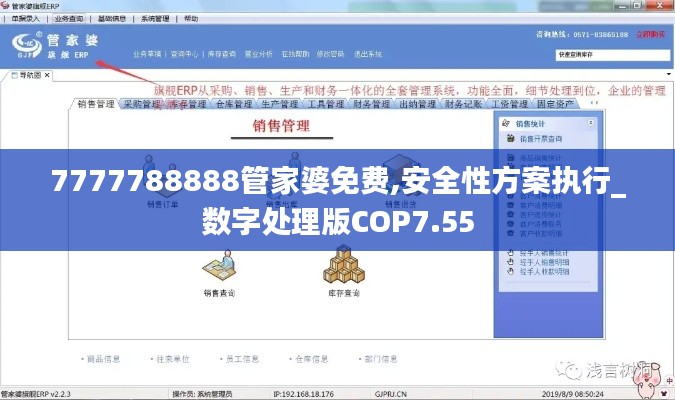Screen dimensions: 675x400
Task: Click the IP:192.168.18.176 status entry
Action: tap(303, 394)
